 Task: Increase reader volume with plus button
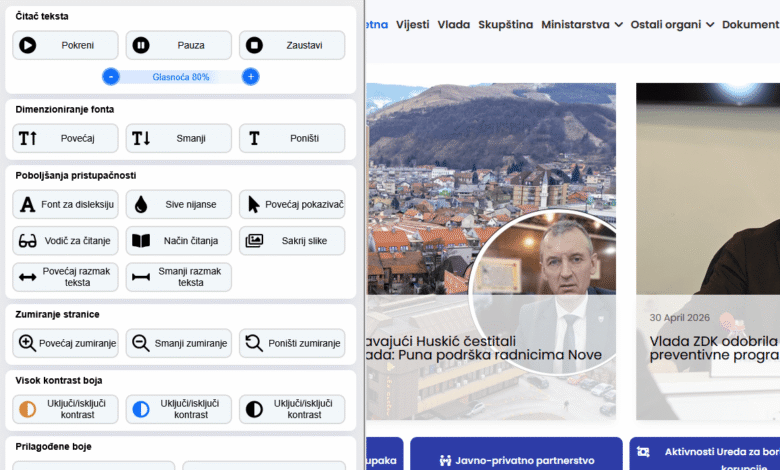[251, 77]
